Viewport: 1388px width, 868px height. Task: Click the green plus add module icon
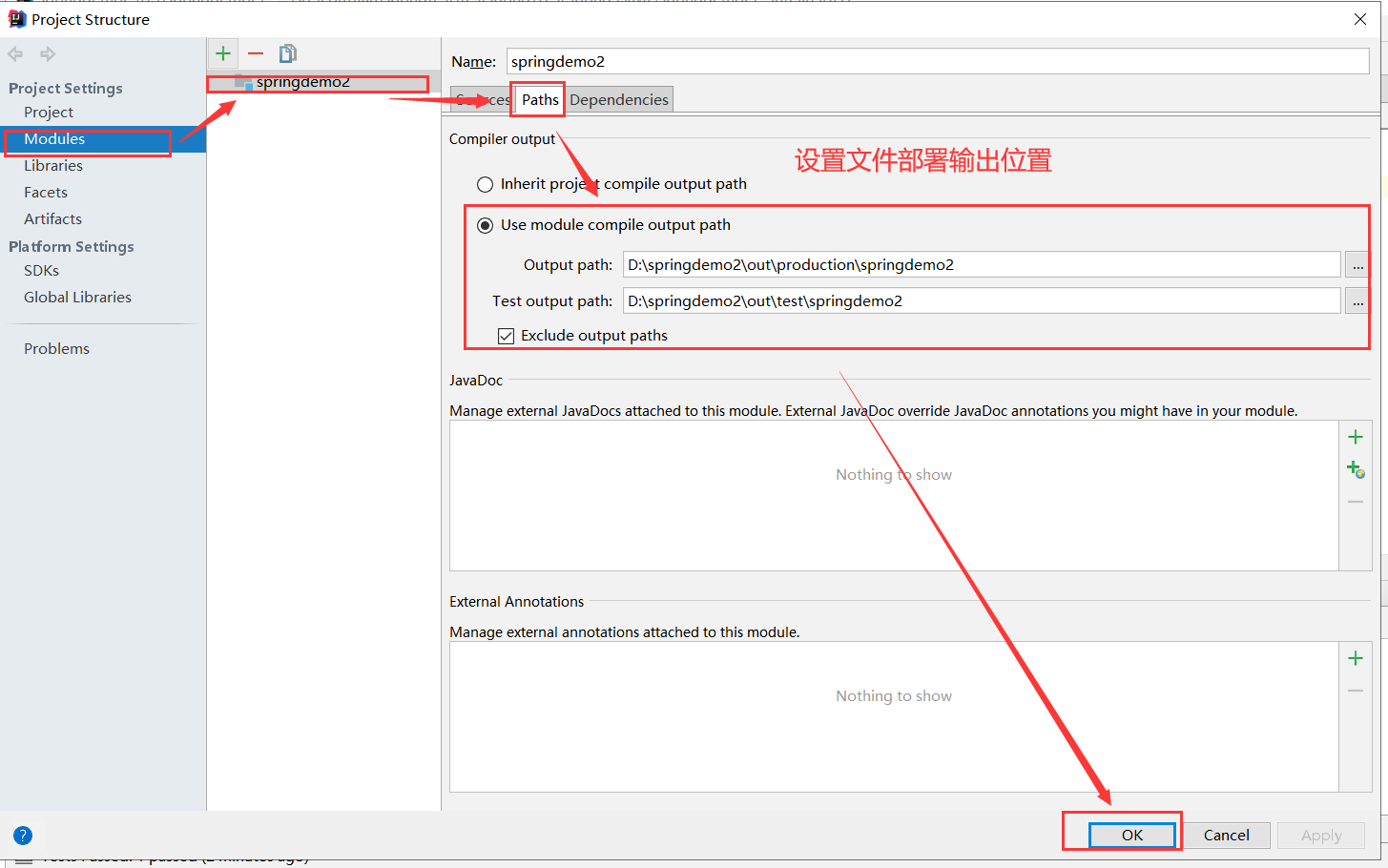[223, 53]
